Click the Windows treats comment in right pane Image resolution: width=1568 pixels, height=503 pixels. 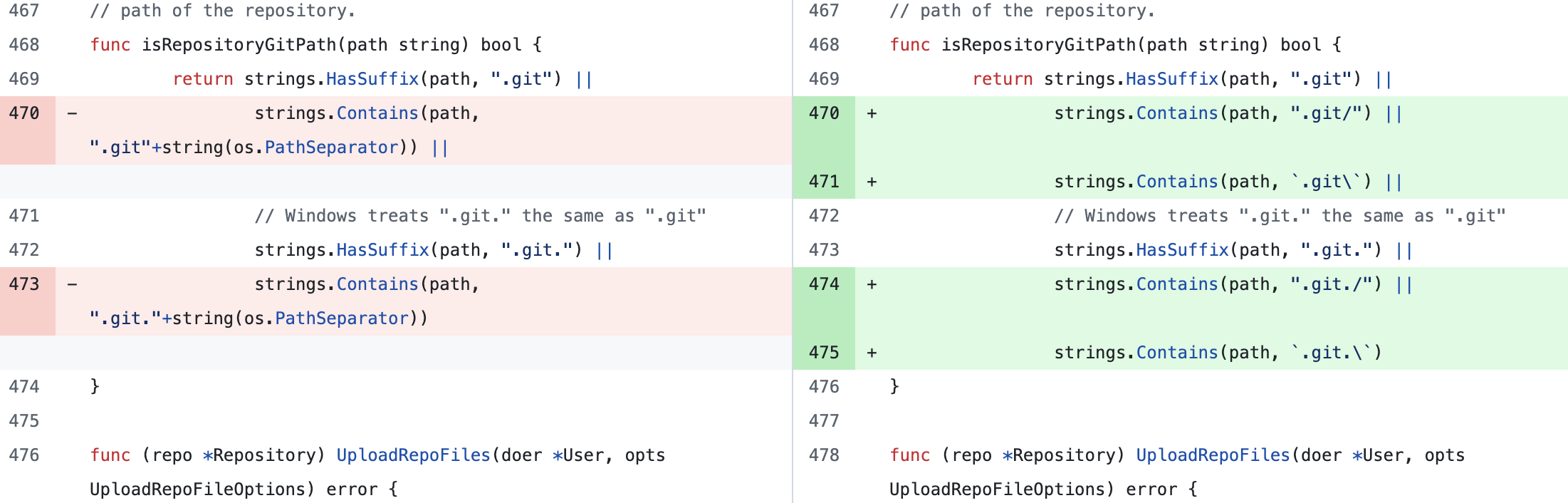[x=1280, y=216]
